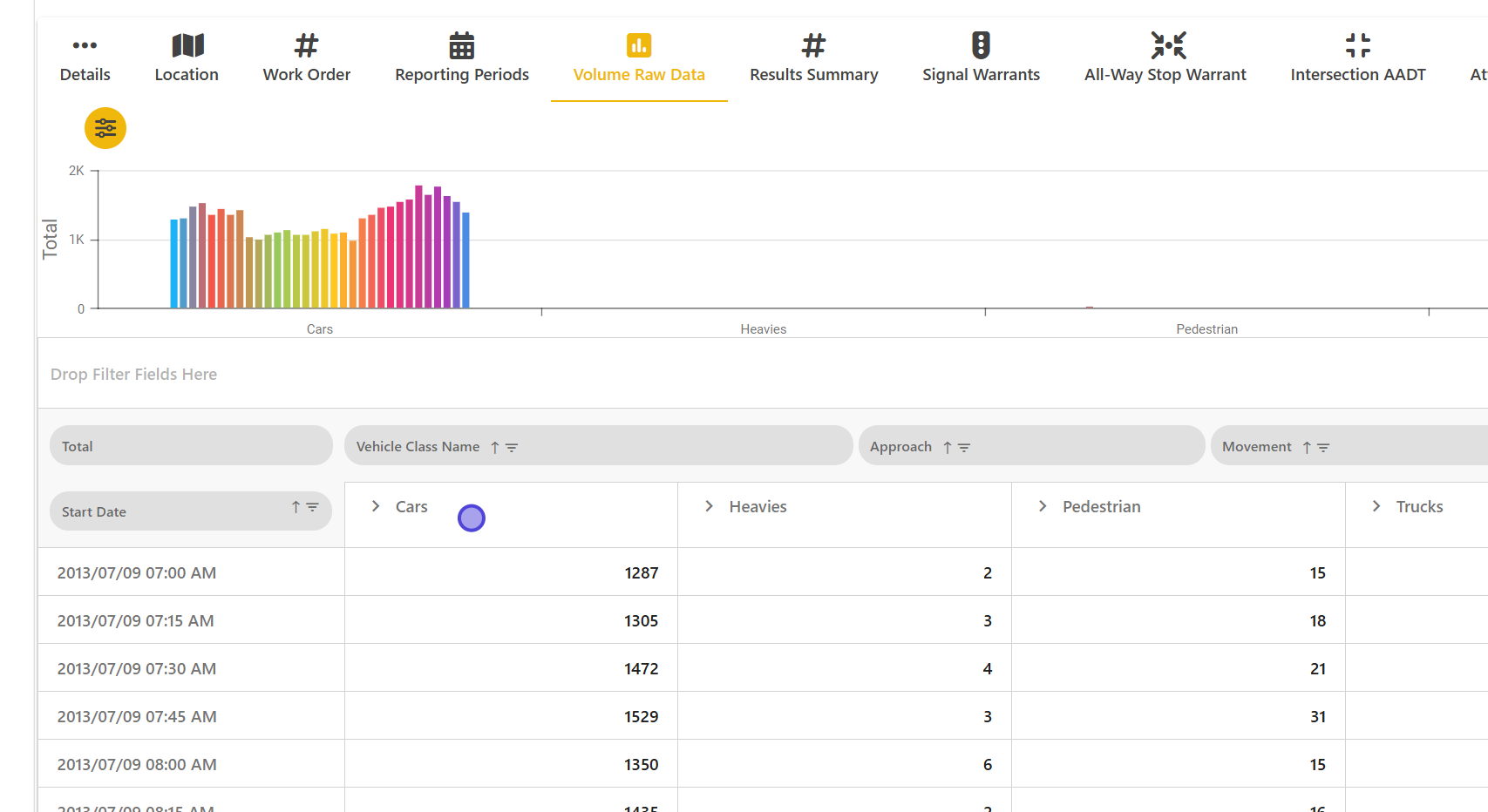Image resolution: width=1488 pixels, height=812 pixels.
Task: Click the Work Order hash icon
Action: [x=306, y=45]
